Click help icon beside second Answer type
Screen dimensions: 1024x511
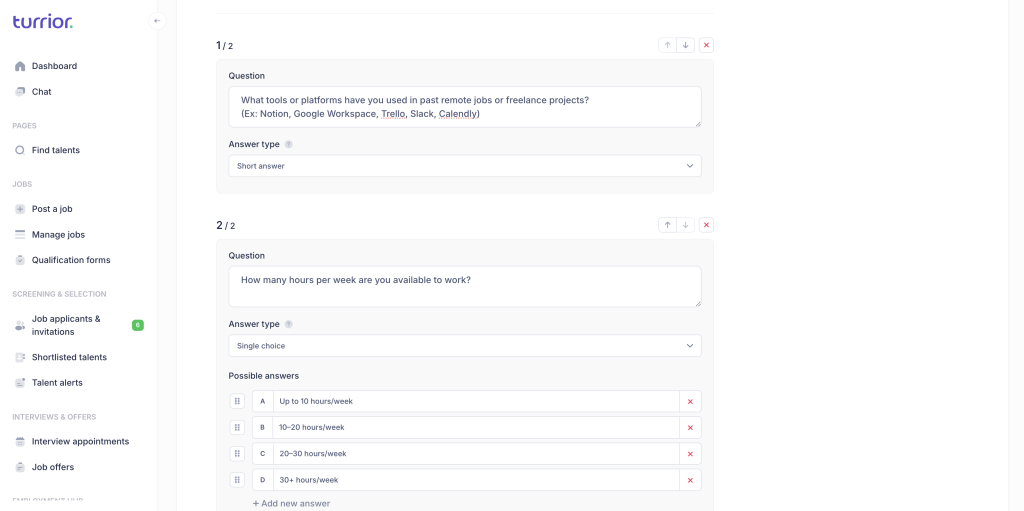289,324
